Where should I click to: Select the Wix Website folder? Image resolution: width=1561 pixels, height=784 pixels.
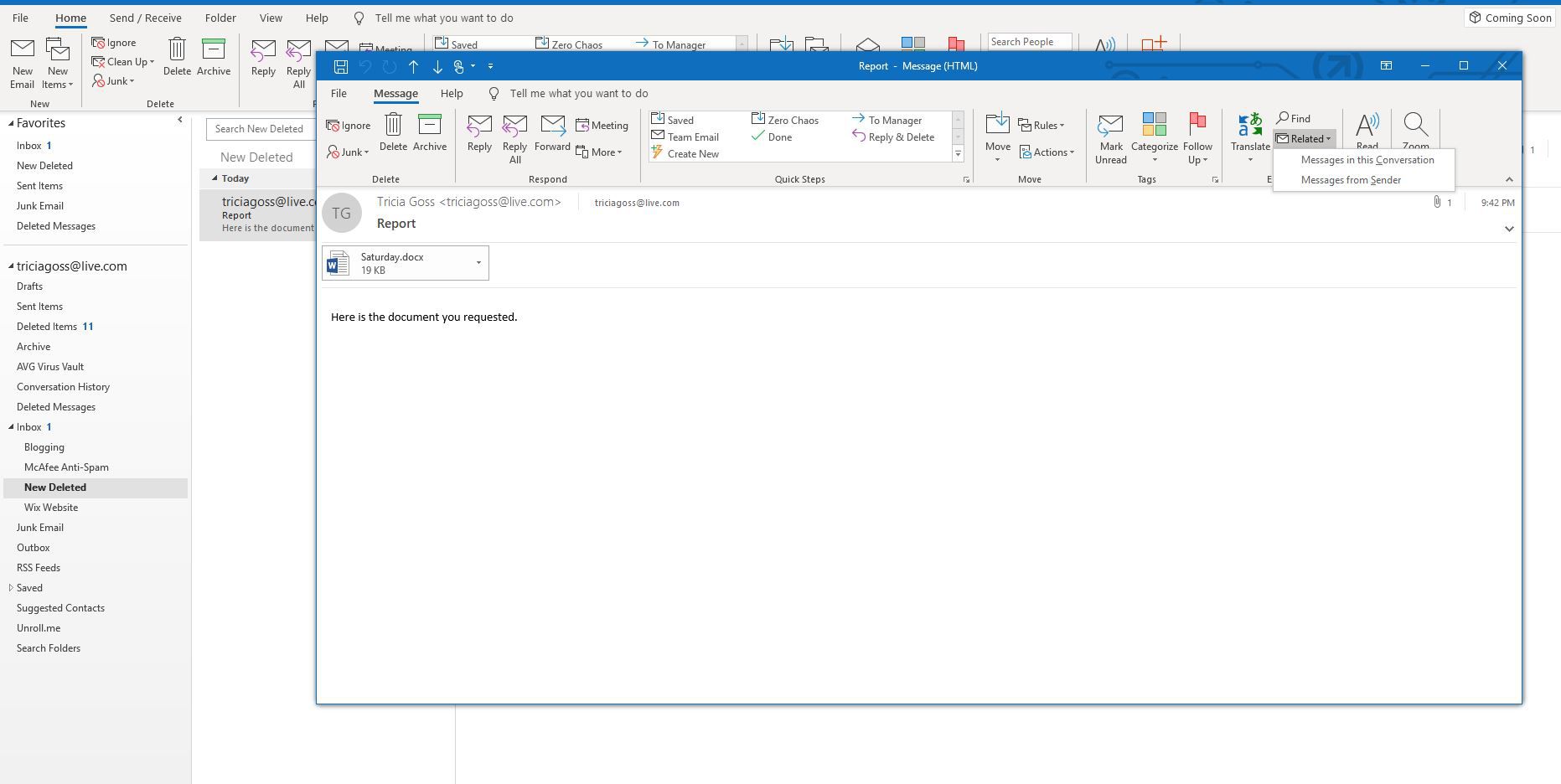point(51,508)
